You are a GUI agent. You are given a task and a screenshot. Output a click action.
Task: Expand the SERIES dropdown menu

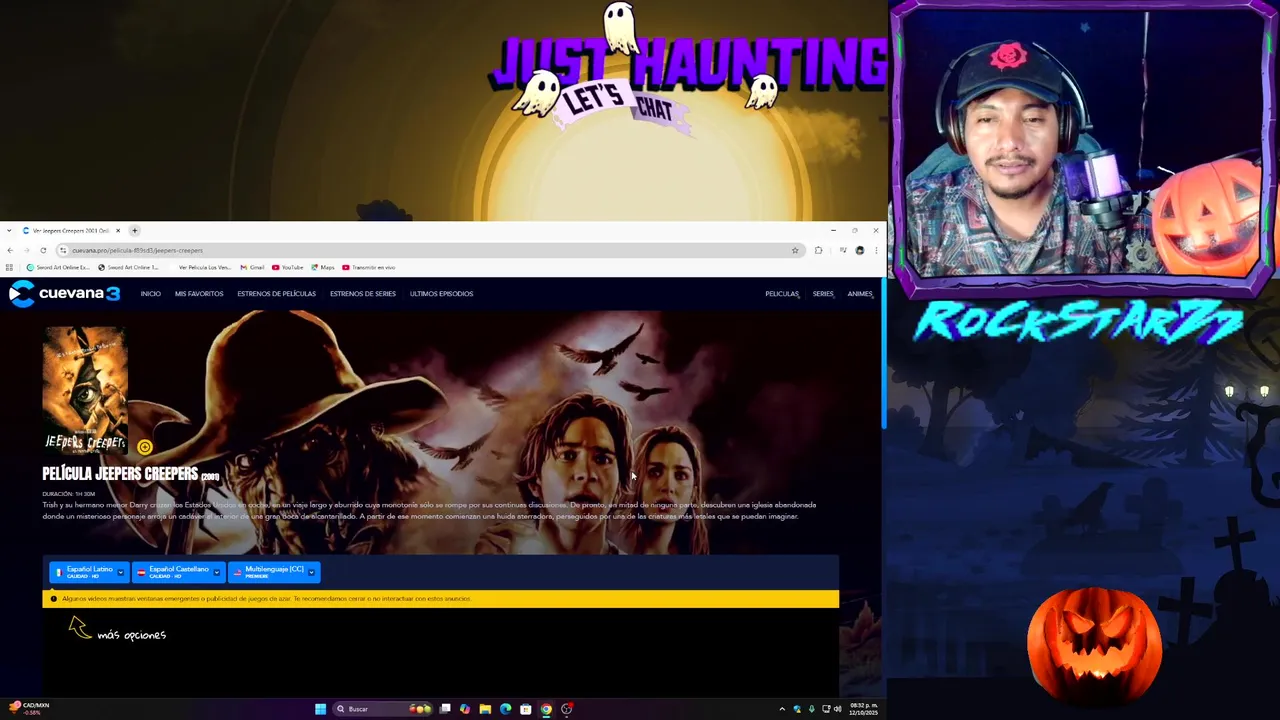823,294
